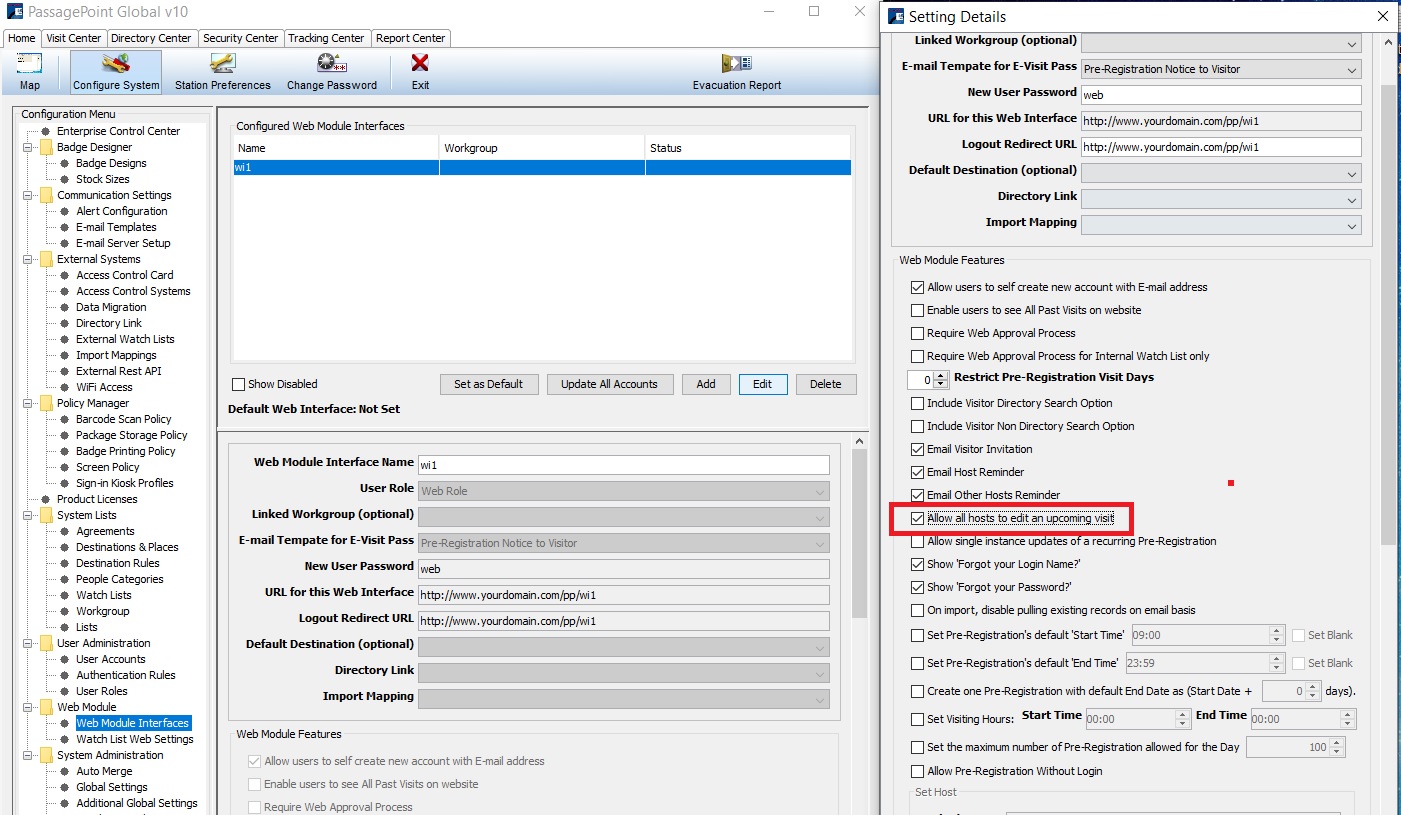Image resolution: width=1401 pixels, height=815 pixels.
Task: Switch to the Report Center tab
Action: tap(411, 38)
